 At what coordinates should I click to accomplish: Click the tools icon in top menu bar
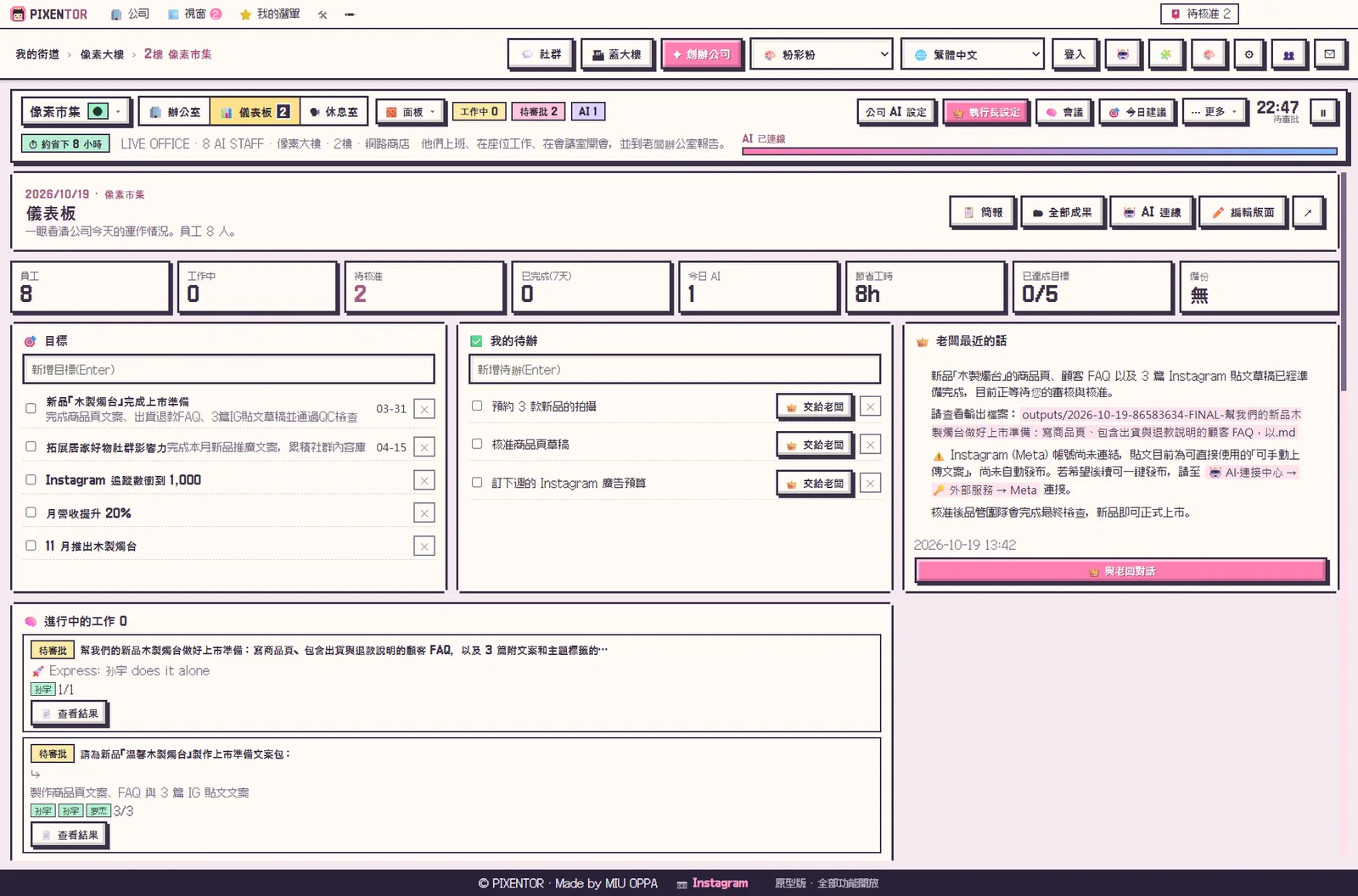click(323, 14)
